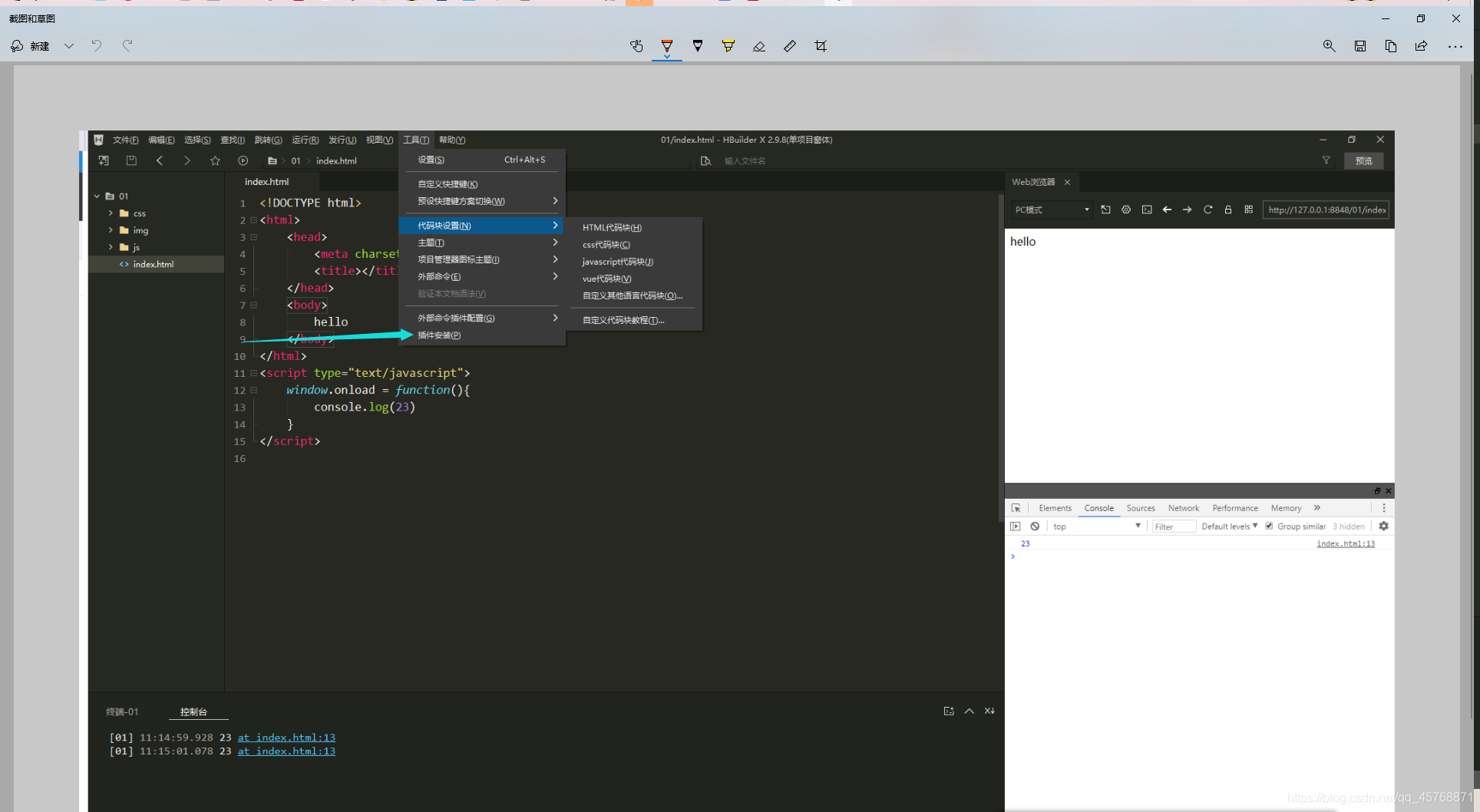Go forward with the HBuilder right chevron
This screenshot has width=1480, height=812.
(187, 160)
